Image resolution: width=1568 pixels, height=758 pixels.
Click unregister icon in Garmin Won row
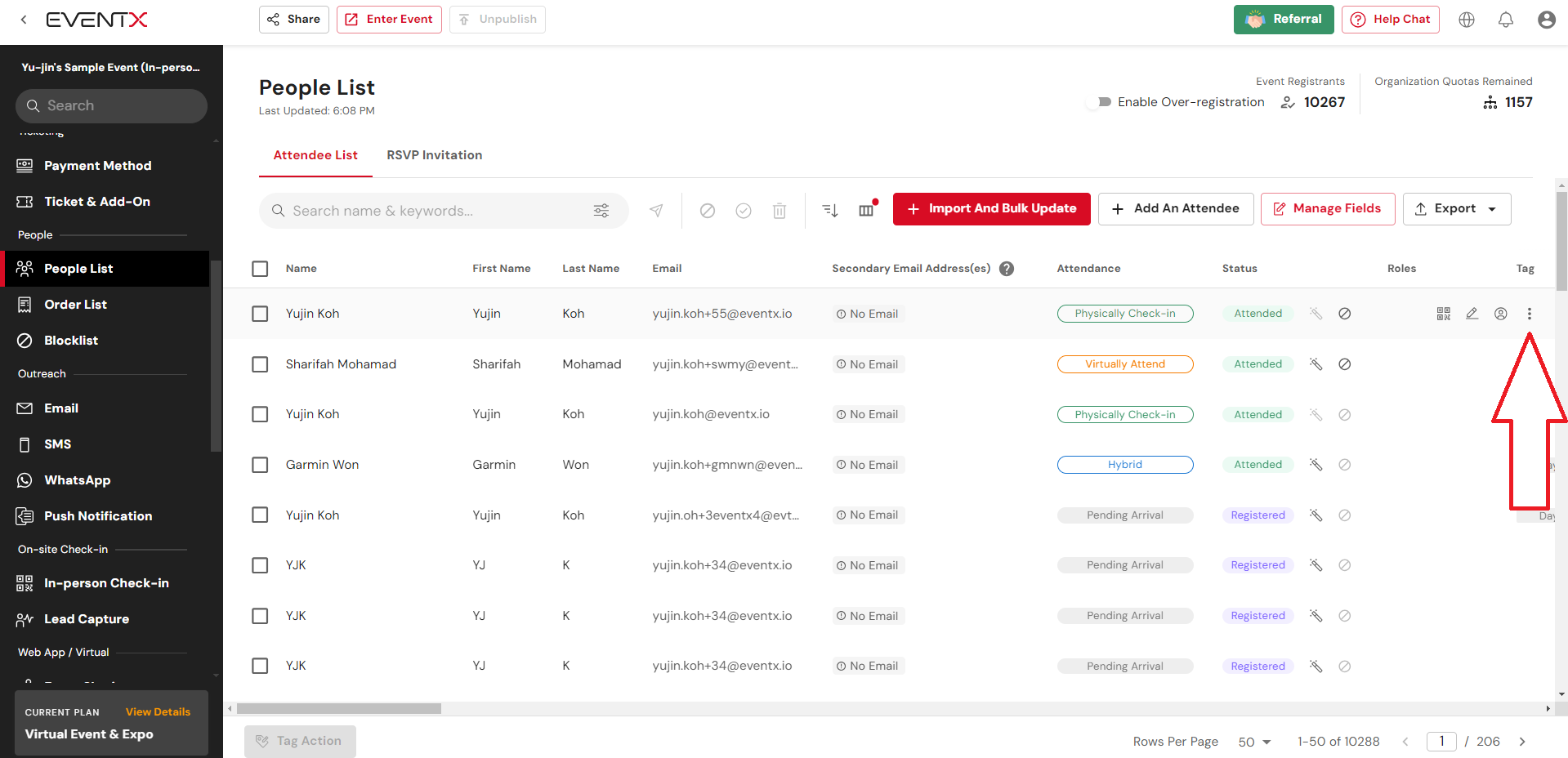[1316, 465]
